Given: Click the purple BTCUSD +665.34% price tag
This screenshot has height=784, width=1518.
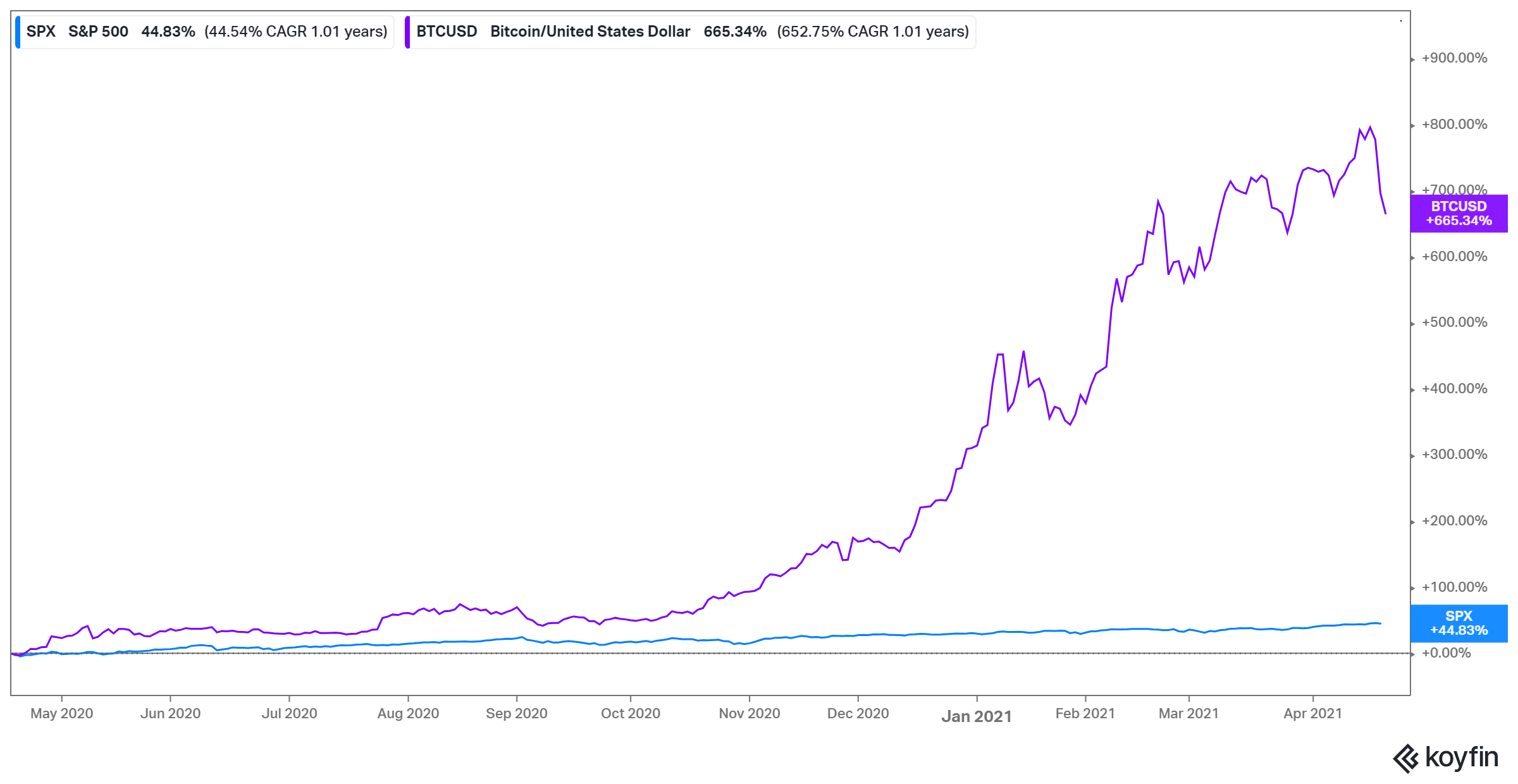Looking at the screenshot, I should 1459,214.
